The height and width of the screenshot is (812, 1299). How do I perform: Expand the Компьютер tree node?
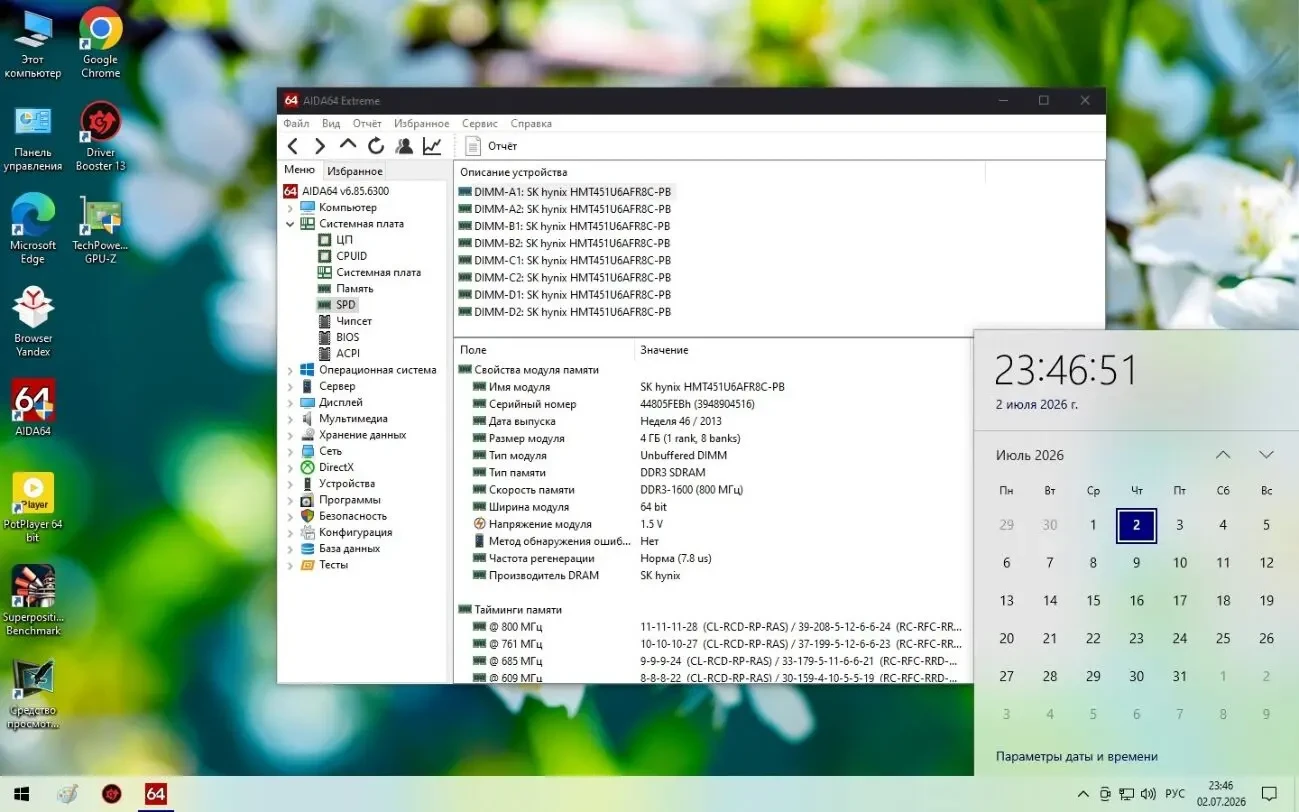[x=290, y=208]
